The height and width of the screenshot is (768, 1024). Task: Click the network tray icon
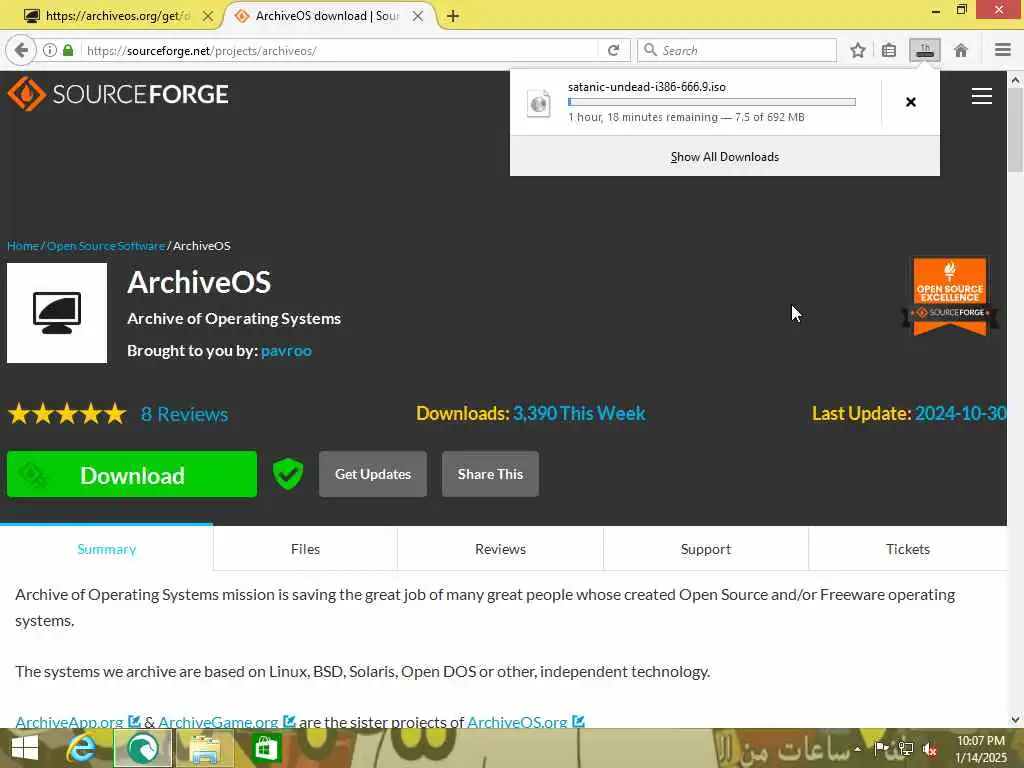click(x=906, y=748)
